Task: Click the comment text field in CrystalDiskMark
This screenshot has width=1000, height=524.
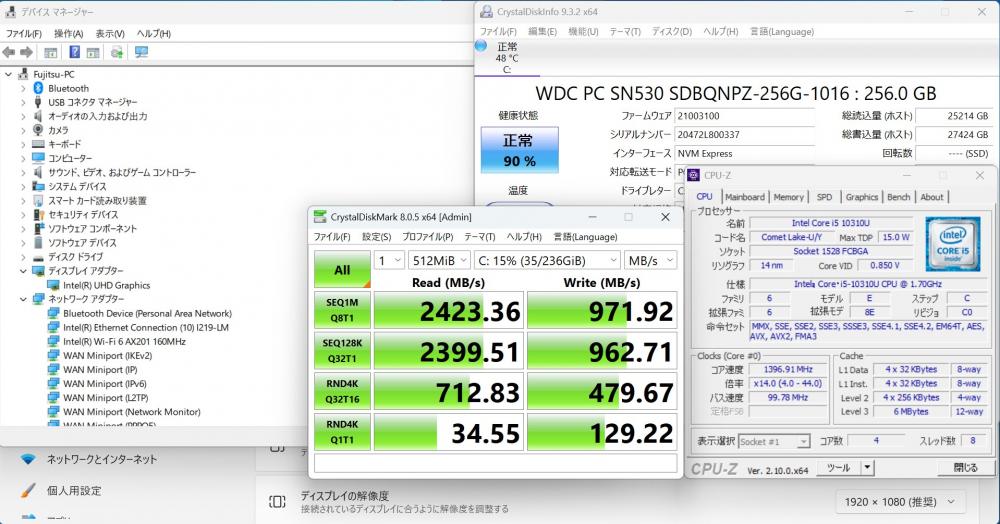Action: coord(496,463)
